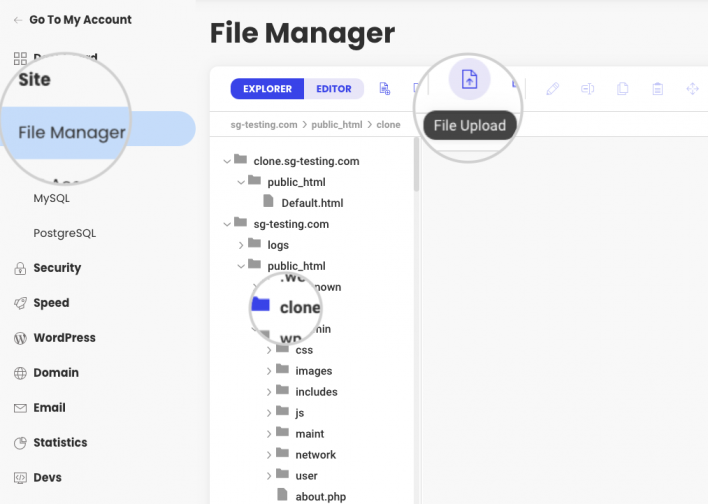Click the Dashboard grid icon
This screenshot has height=504, width=708.
click(20, 58)
